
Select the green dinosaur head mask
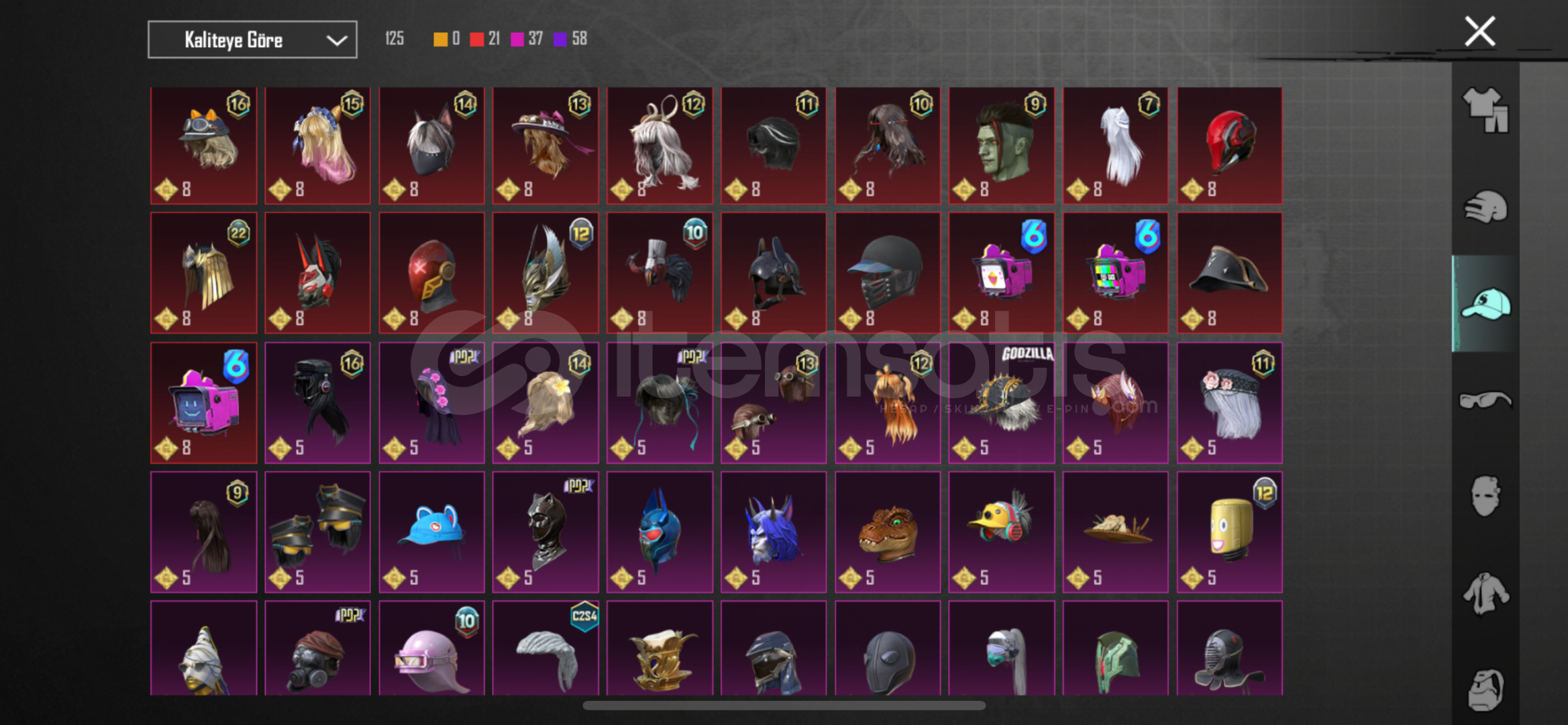(x=887, y=532)
